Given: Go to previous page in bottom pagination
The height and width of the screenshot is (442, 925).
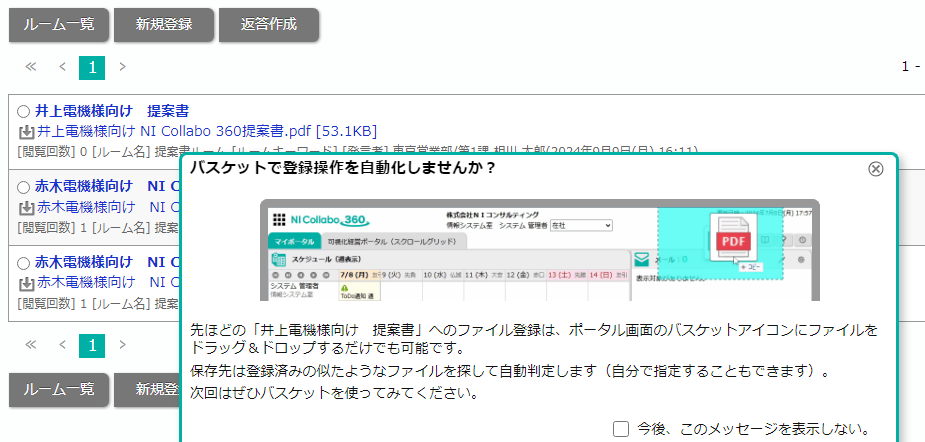Looking at the screenshot, I should point(63,345).
